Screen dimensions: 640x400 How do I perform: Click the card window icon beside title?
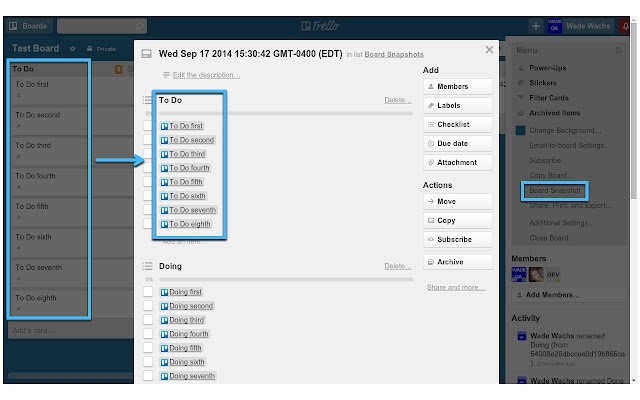[x=147, y=54]
